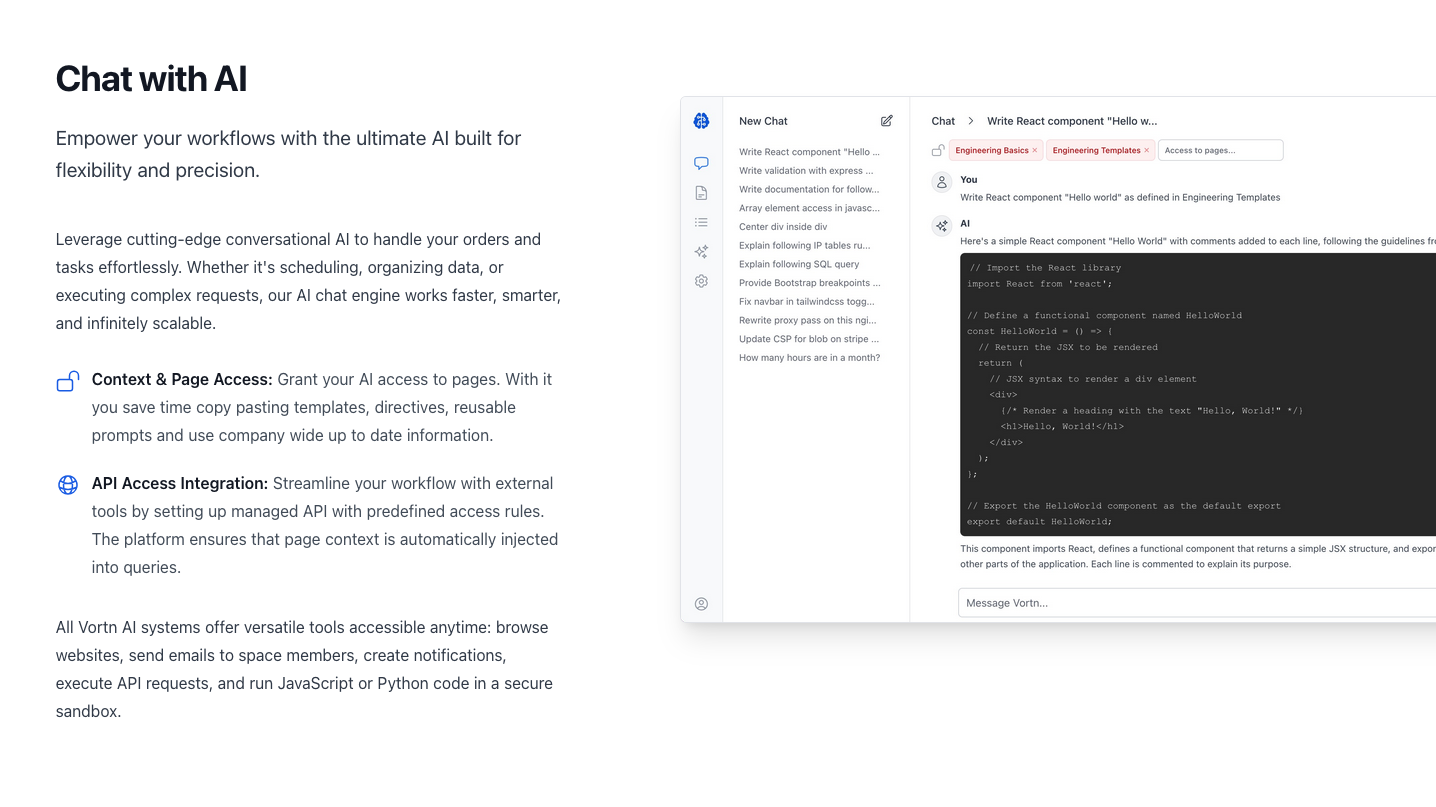Screen dimensions: 1436x807
Task: Remove the Engineering Basics tag
Action: pos(1035,150)
